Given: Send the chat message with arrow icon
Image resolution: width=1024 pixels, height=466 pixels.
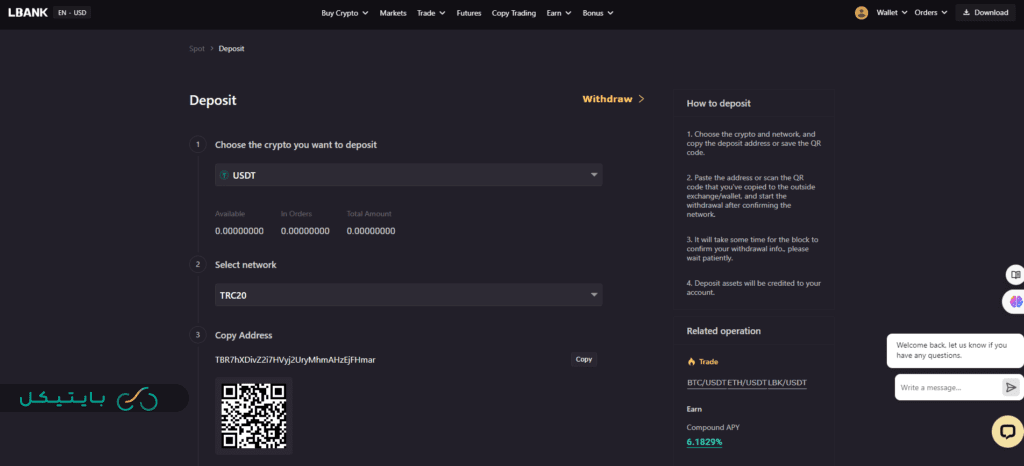Looking at the screenshot, I should pos(1011,387).
